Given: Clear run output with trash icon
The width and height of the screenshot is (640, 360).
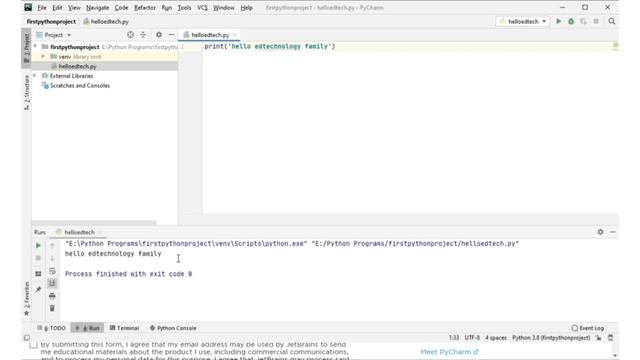Looking at the screenshot, I should pos(52,308).
